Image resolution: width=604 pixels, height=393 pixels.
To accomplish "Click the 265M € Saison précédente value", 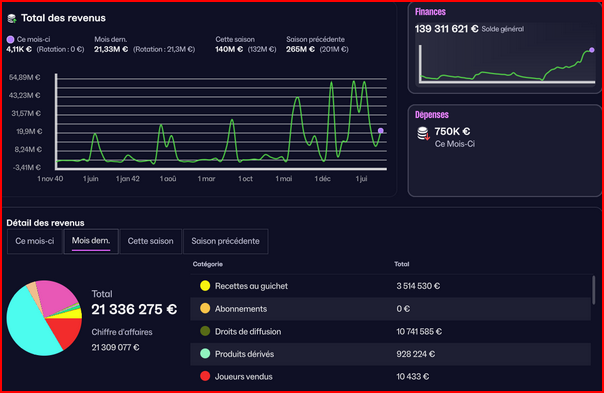I will [x=300, y=49].
